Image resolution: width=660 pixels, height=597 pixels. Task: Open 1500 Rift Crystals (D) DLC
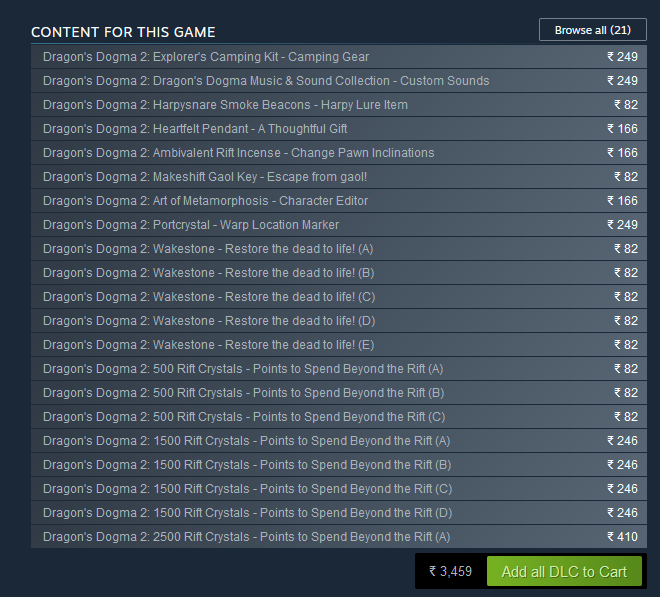(246, 513)
